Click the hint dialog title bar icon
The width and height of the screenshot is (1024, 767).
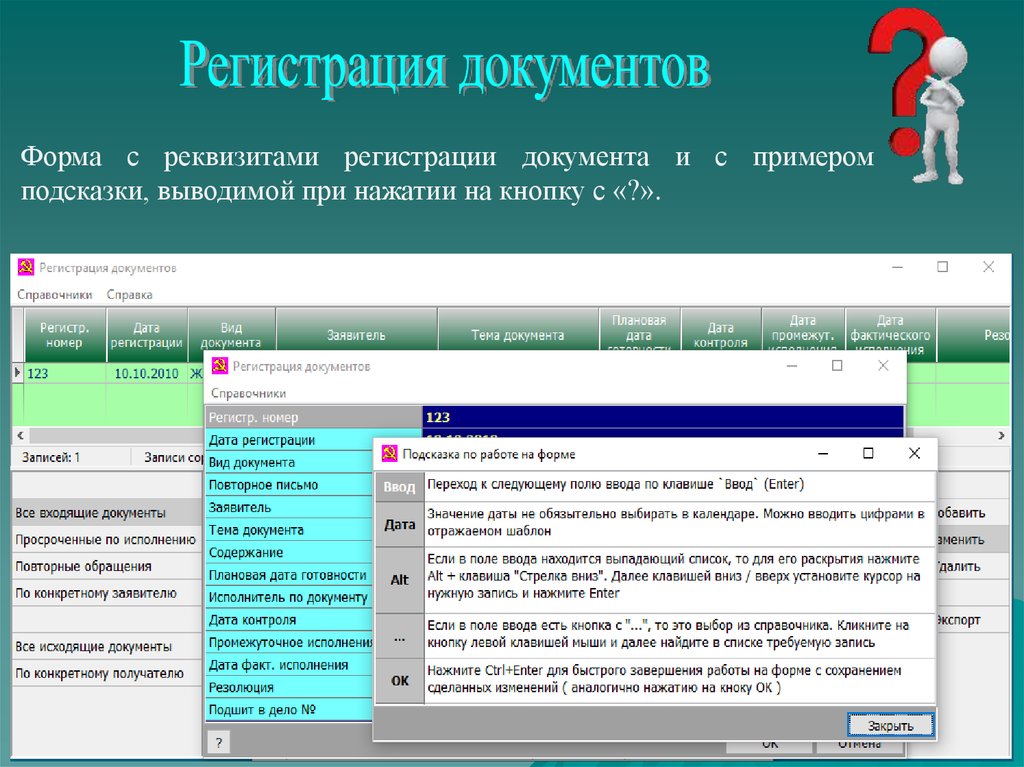click(x=390, y=454)
